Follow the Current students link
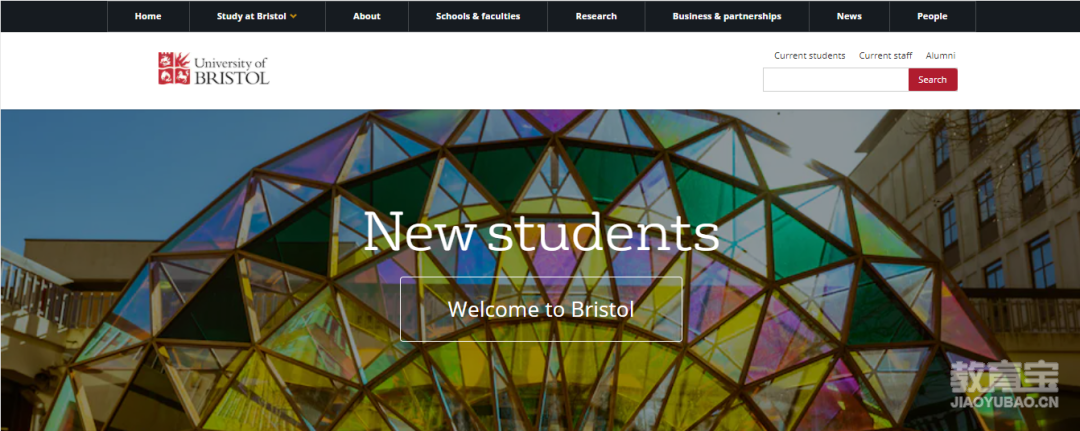This screenshot has height=431, width=1080. coord(809,56)
